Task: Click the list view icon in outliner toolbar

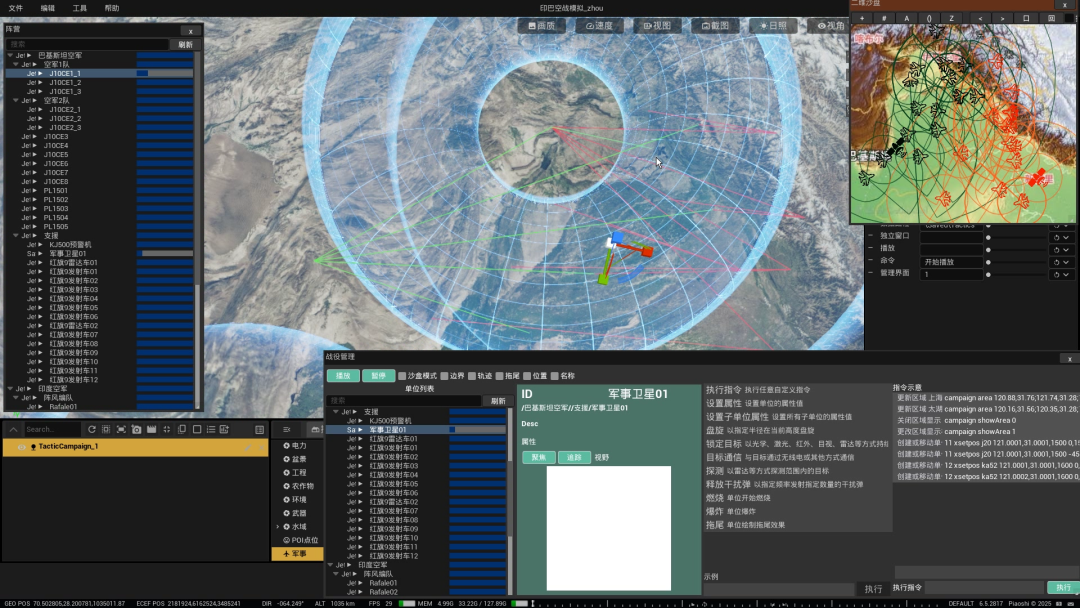Action: pyautogui.click(x=211, y=429)
